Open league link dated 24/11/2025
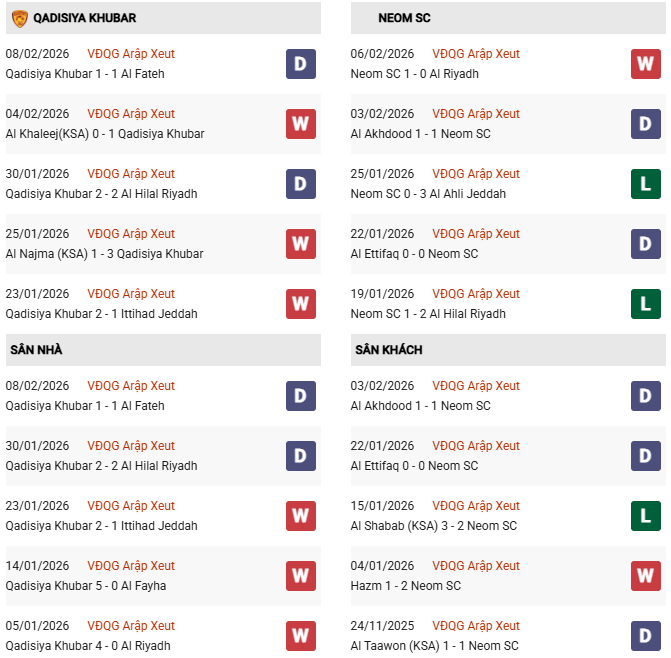Viewport: 671px width, 658px height. point(476,626)
